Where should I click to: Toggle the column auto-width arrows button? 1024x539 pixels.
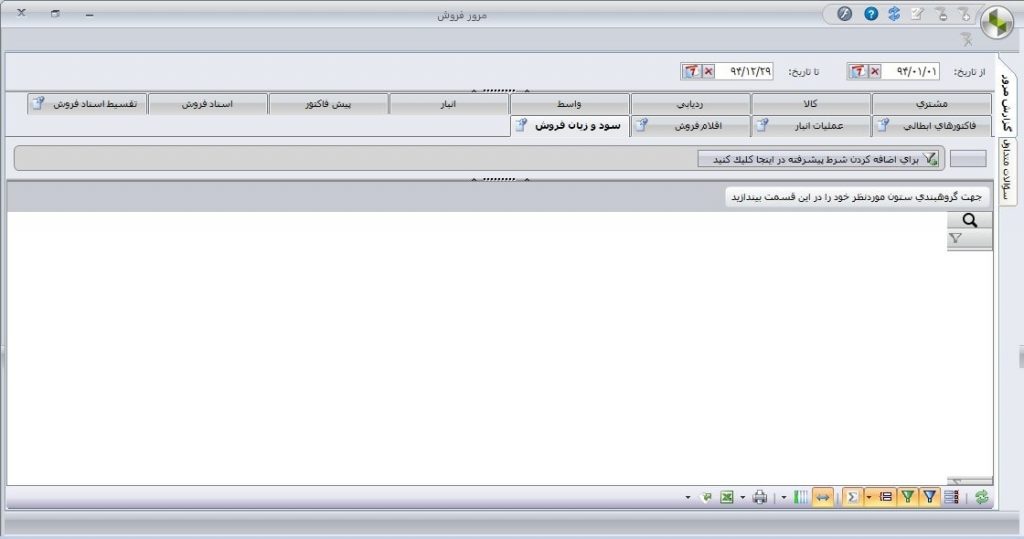click(x=822, y=497)
